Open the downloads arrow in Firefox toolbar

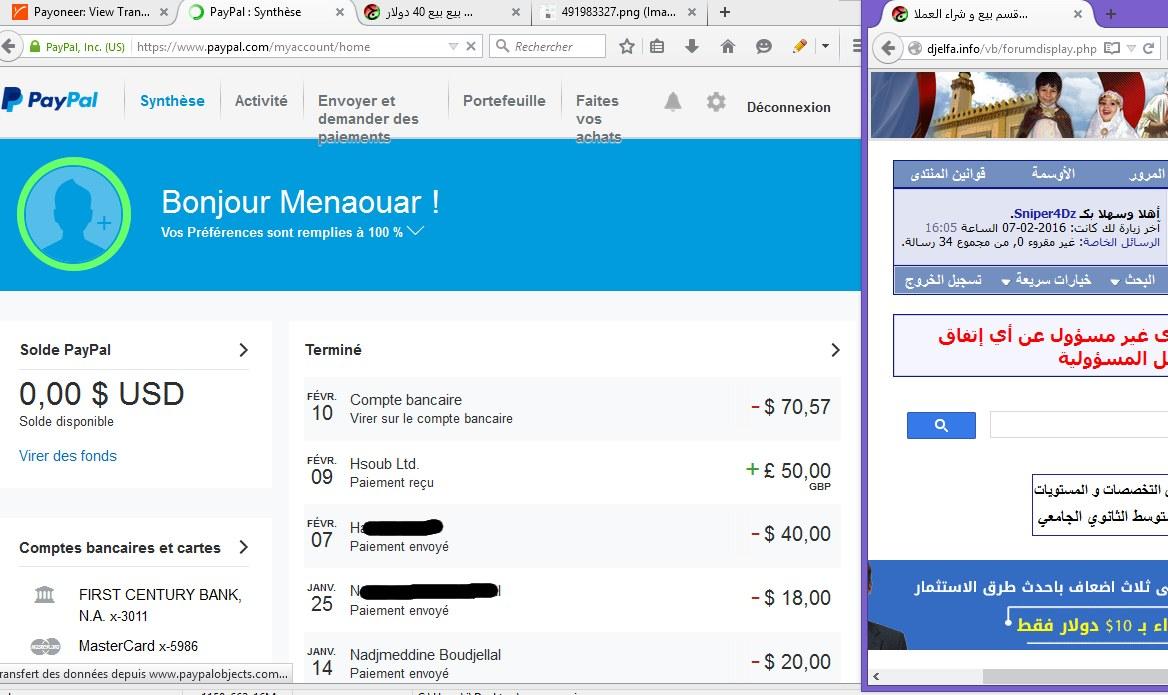pos(692,46)
